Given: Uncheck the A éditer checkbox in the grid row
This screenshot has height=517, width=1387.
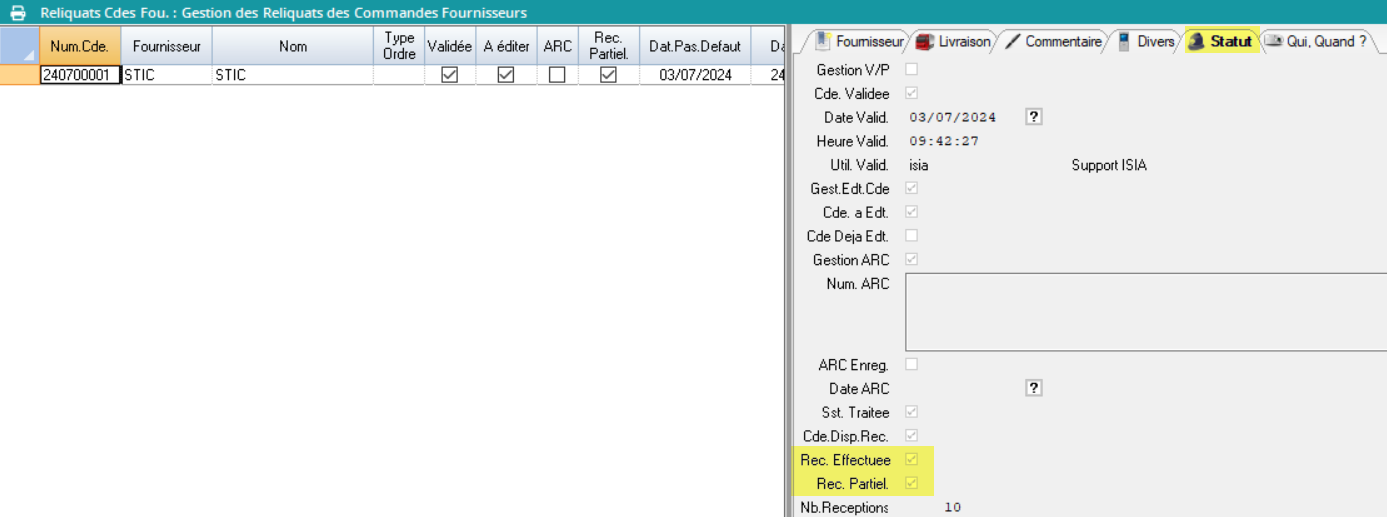Looking at the screenshot, I should point(506,75).
